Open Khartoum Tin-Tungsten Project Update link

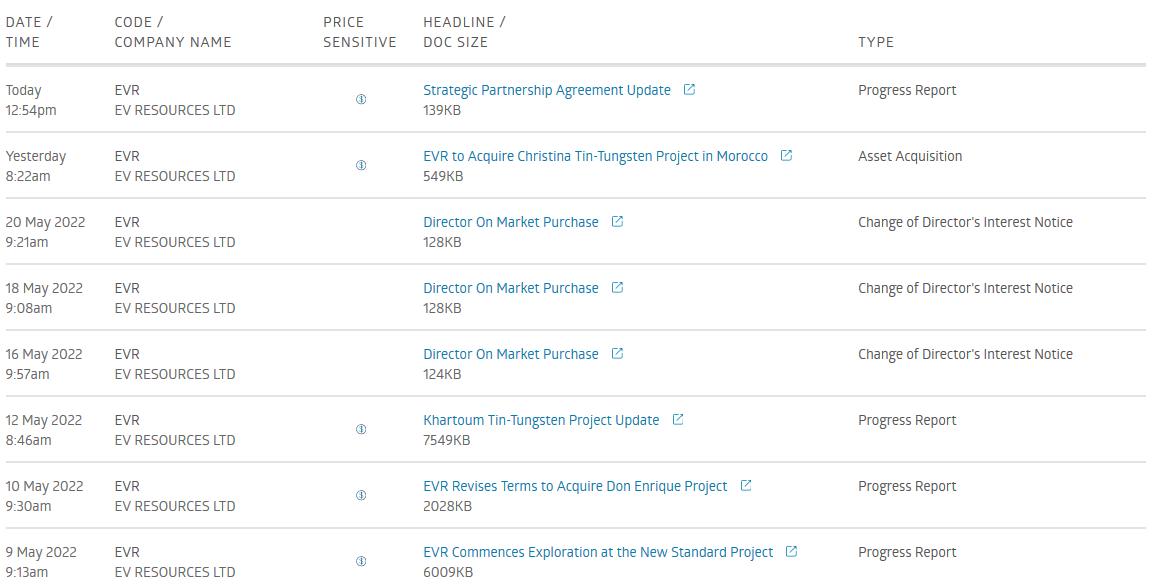[x=541, y=420]
